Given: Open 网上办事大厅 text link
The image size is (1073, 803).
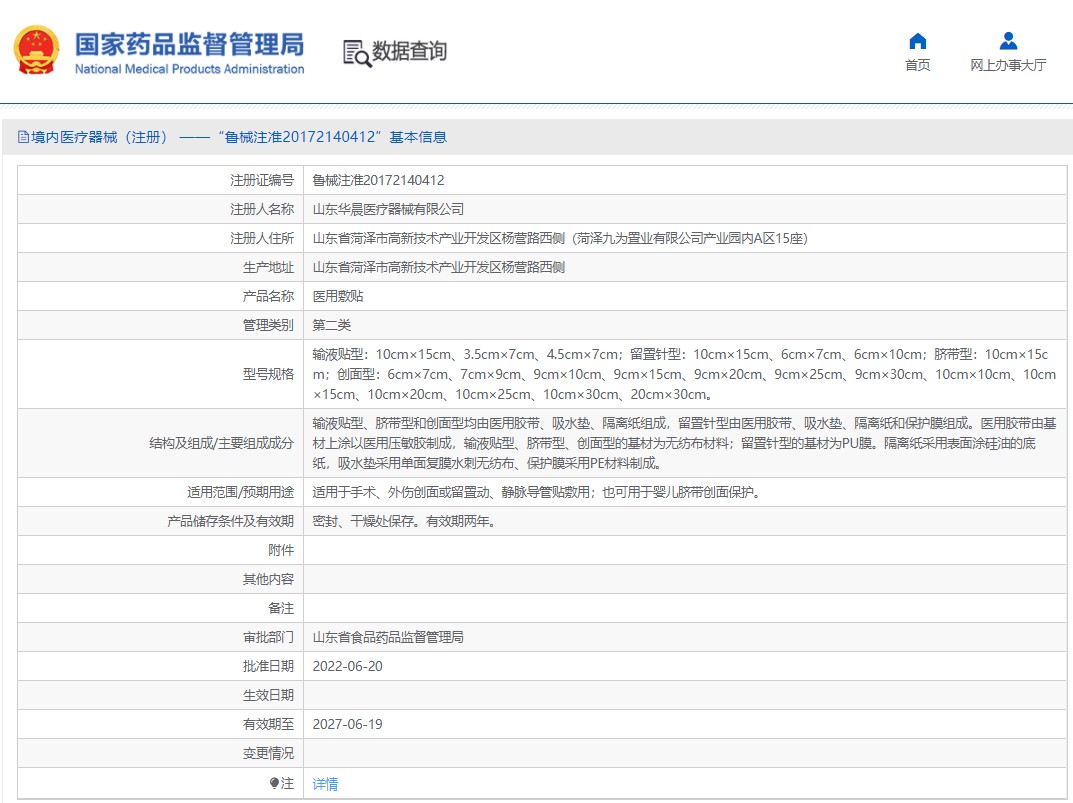Looking at the screenshot, I should click(x=1008, y=65).
